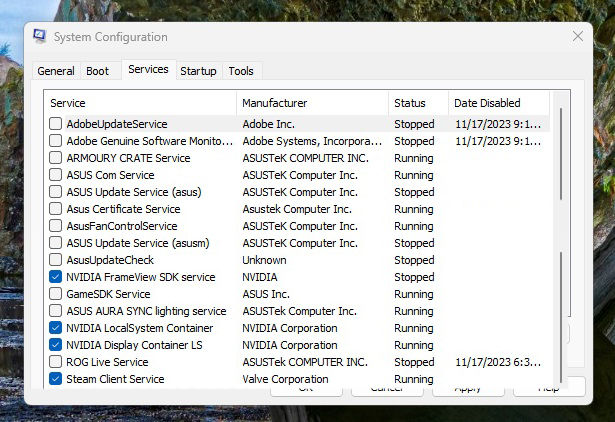Select the Steam Client Service name
Screen dimensions: 615x422
(x=115, y=379)
